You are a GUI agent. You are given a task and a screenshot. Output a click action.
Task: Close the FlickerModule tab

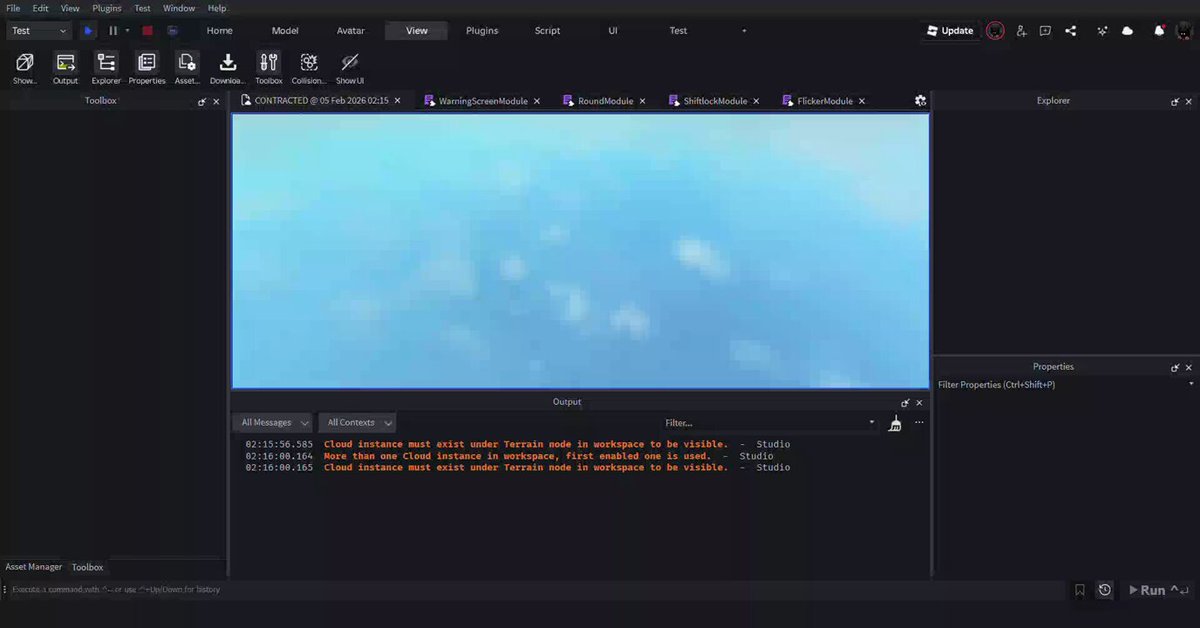[x=862, y=101]
